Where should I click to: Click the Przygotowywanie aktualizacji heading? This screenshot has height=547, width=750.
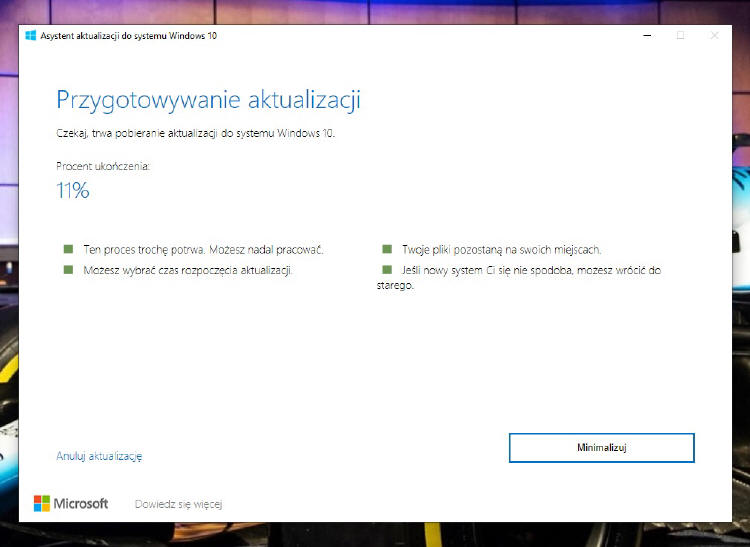click(209, 100)
